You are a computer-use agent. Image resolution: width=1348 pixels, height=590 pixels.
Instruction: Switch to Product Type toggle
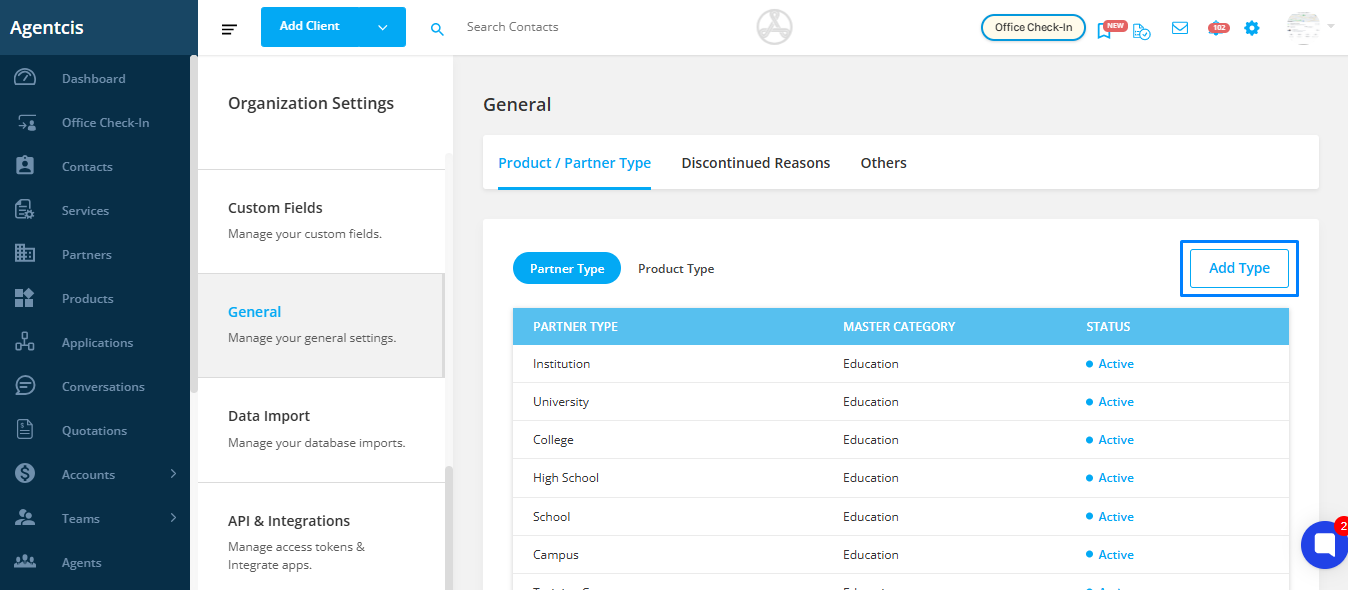676,269
